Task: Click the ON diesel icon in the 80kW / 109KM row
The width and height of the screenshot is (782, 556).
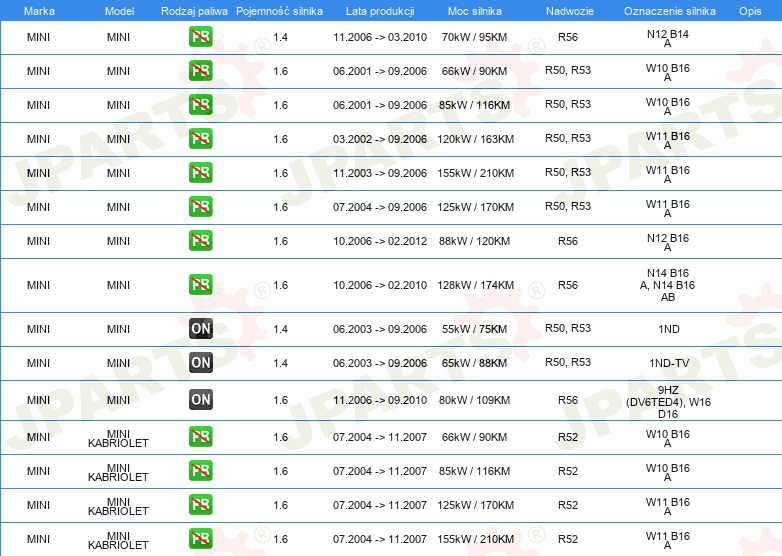Action: [200, 399]
